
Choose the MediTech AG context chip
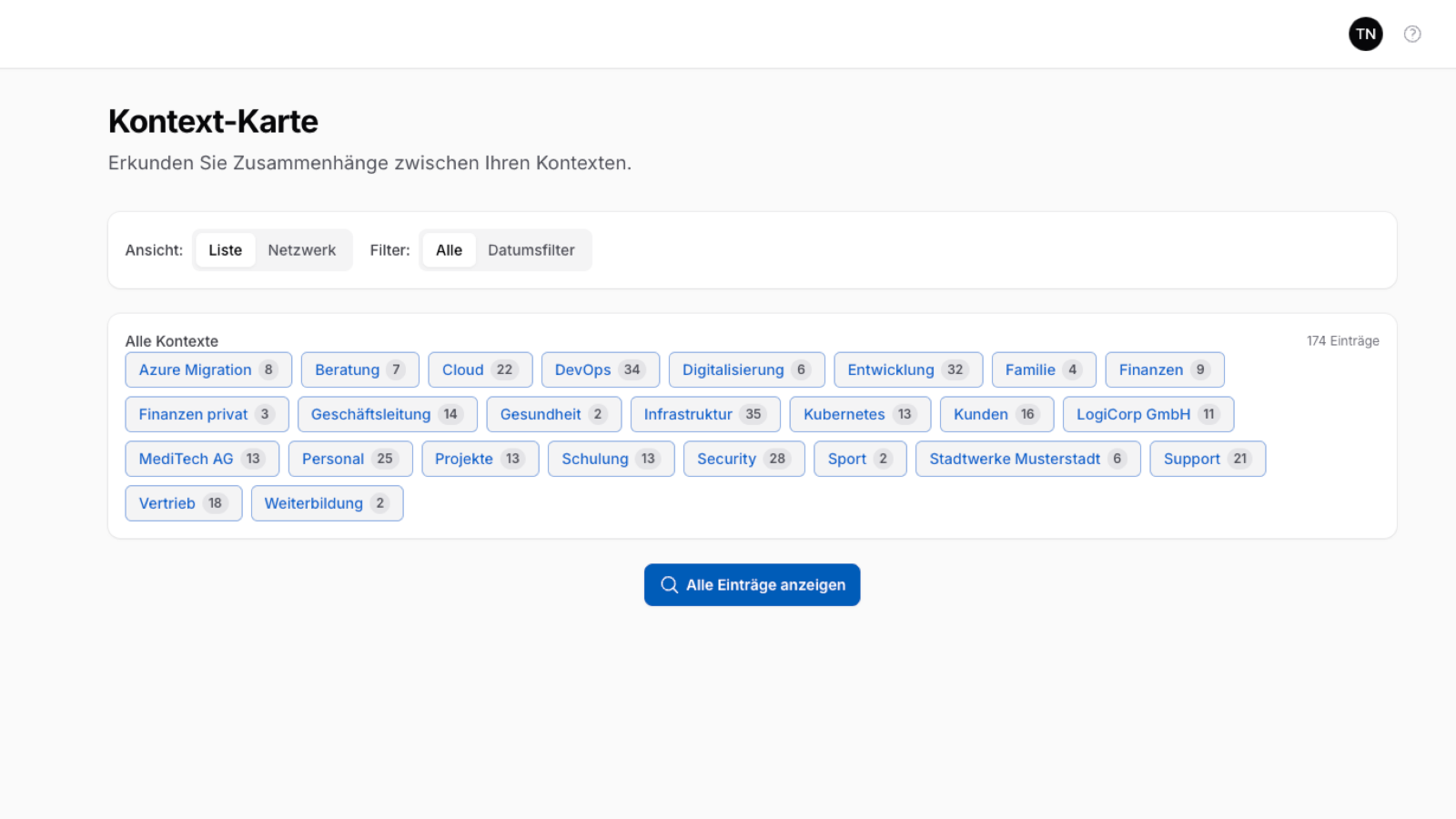(x=201, y=460)
